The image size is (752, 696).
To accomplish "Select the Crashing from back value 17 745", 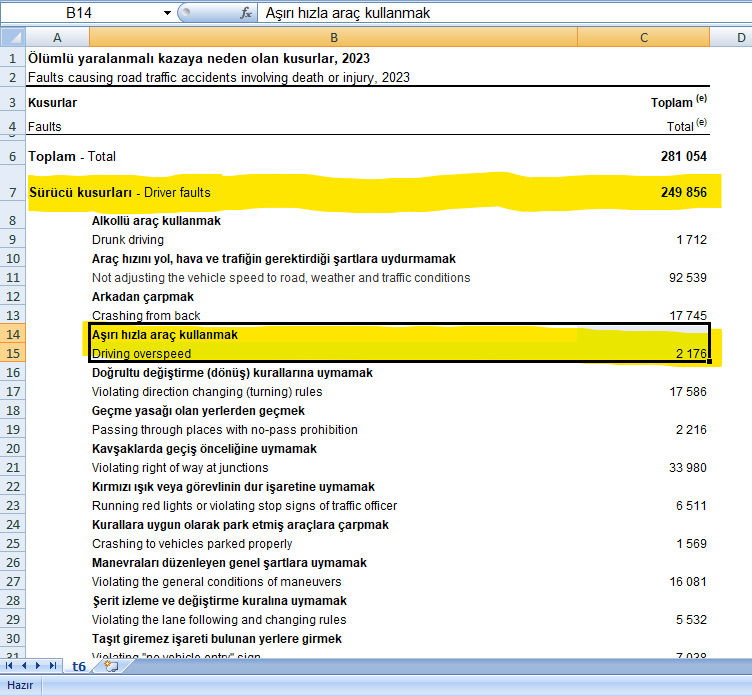I will (687, 316).
